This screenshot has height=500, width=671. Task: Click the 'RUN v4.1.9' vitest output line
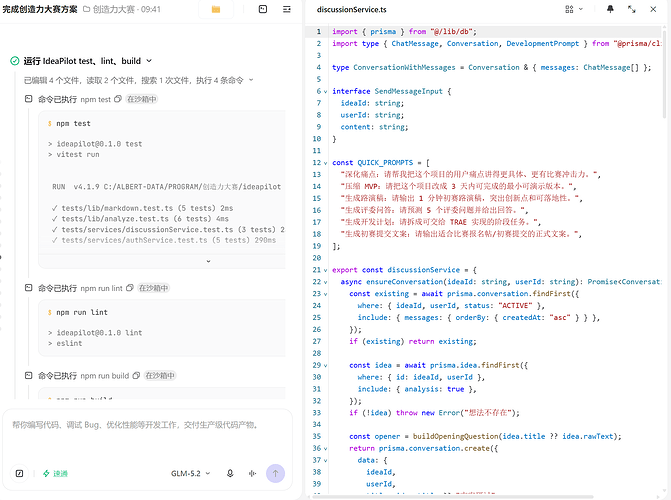click(166, 187)
